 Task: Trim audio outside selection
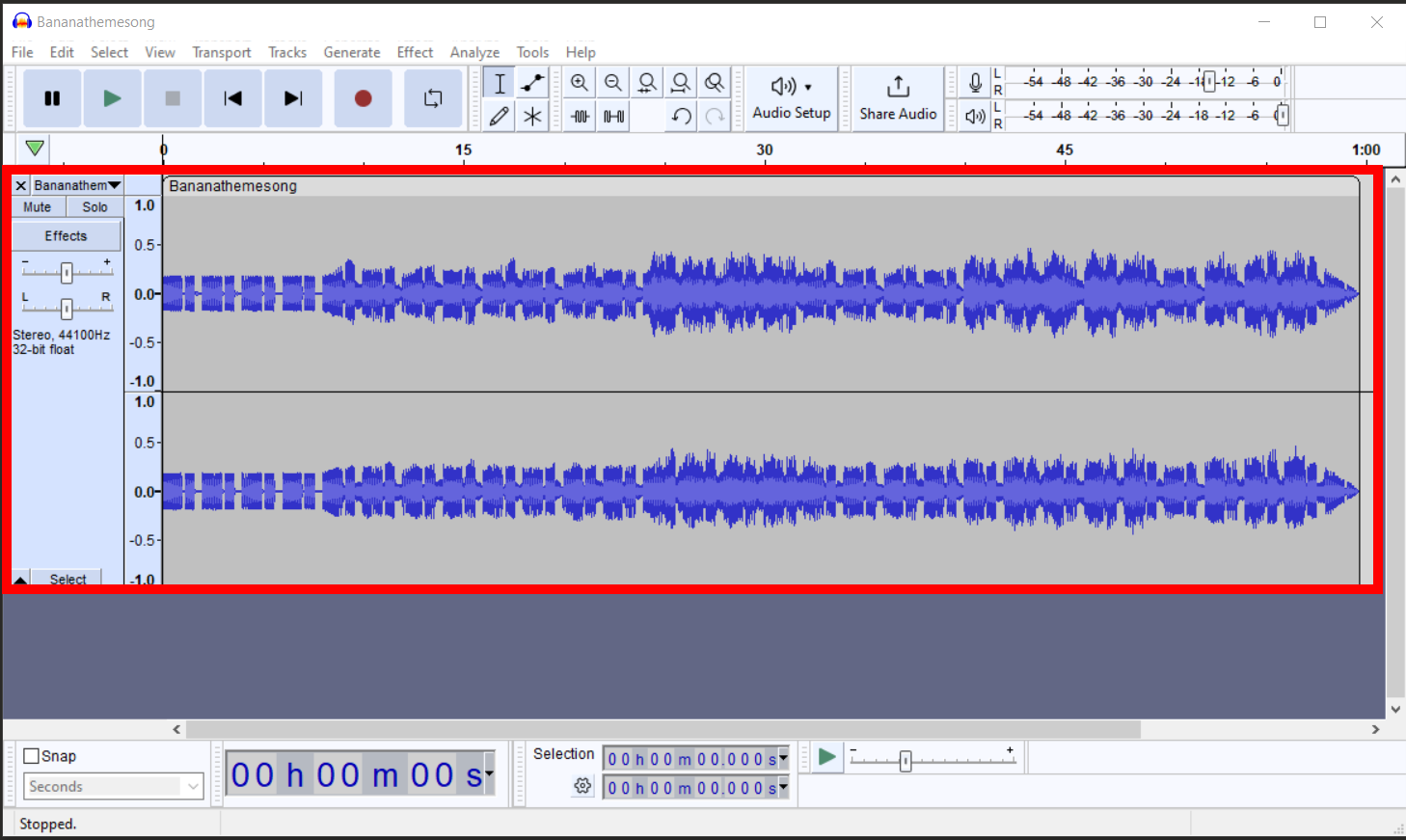click(580, 116)
